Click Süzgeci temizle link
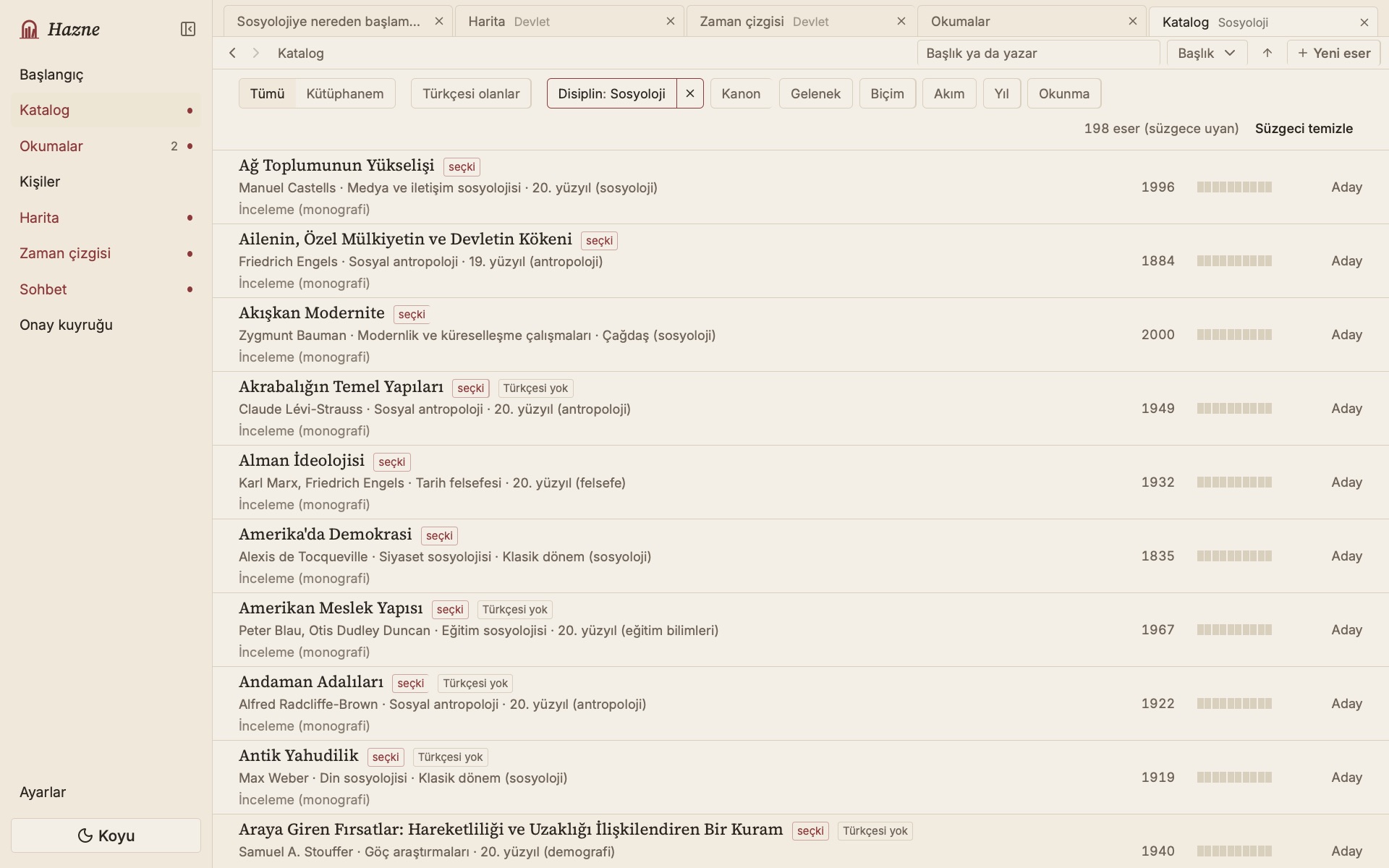 point(1304,129)
